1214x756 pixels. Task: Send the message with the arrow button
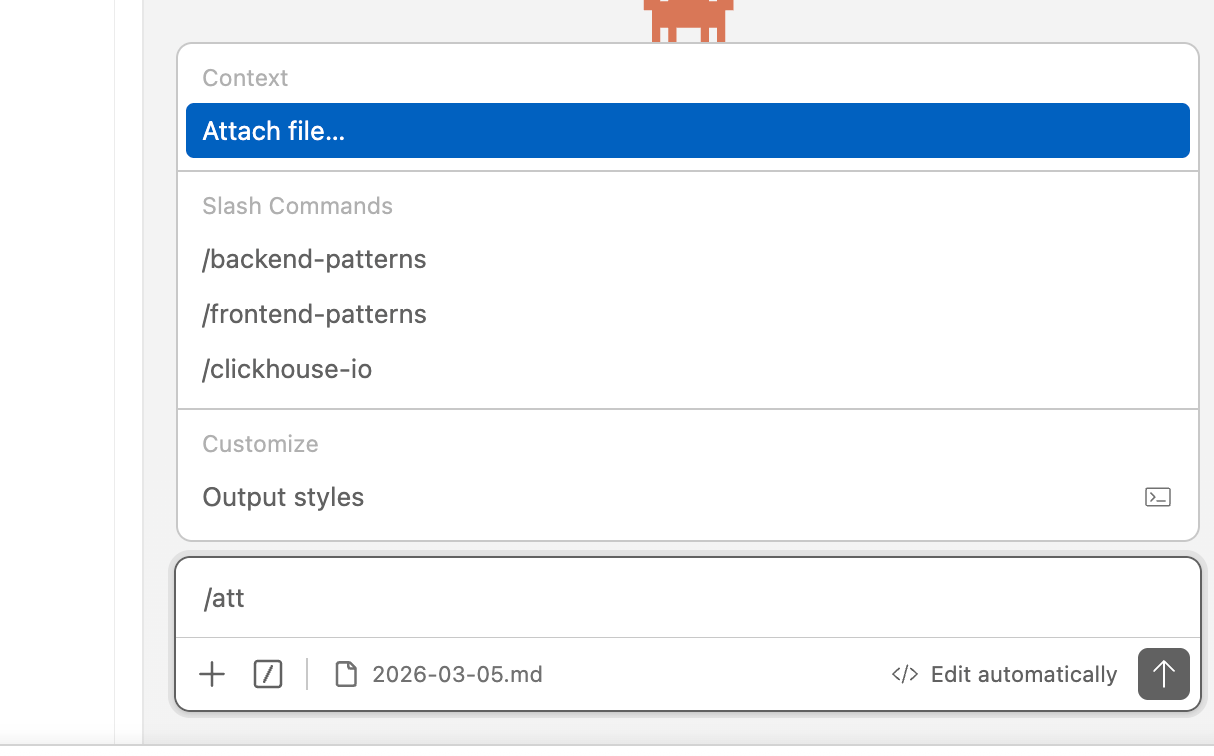[1163, 674]
